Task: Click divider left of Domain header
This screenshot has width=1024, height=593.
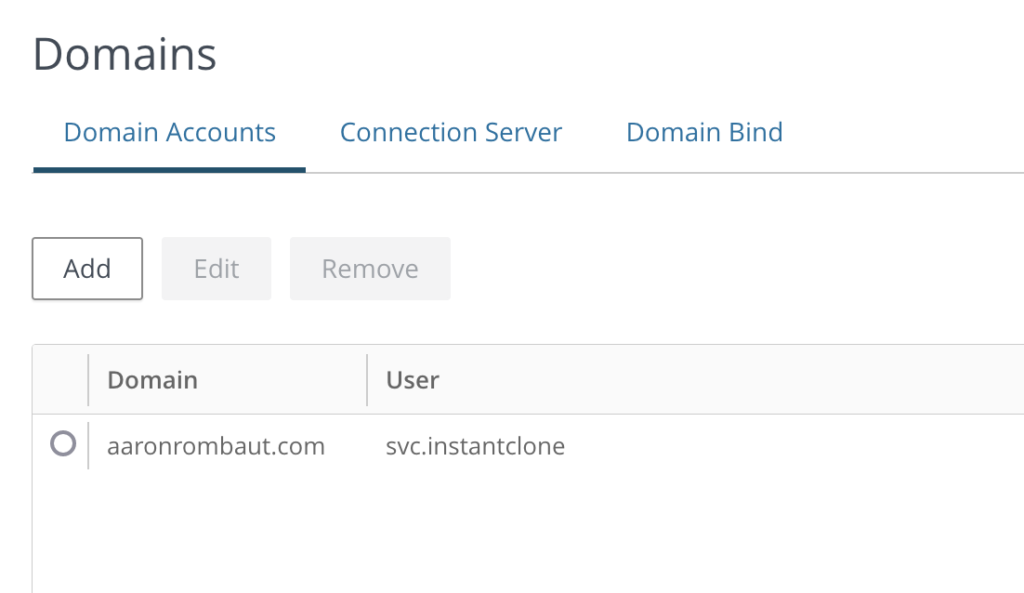Action: (x=88, y=380)
